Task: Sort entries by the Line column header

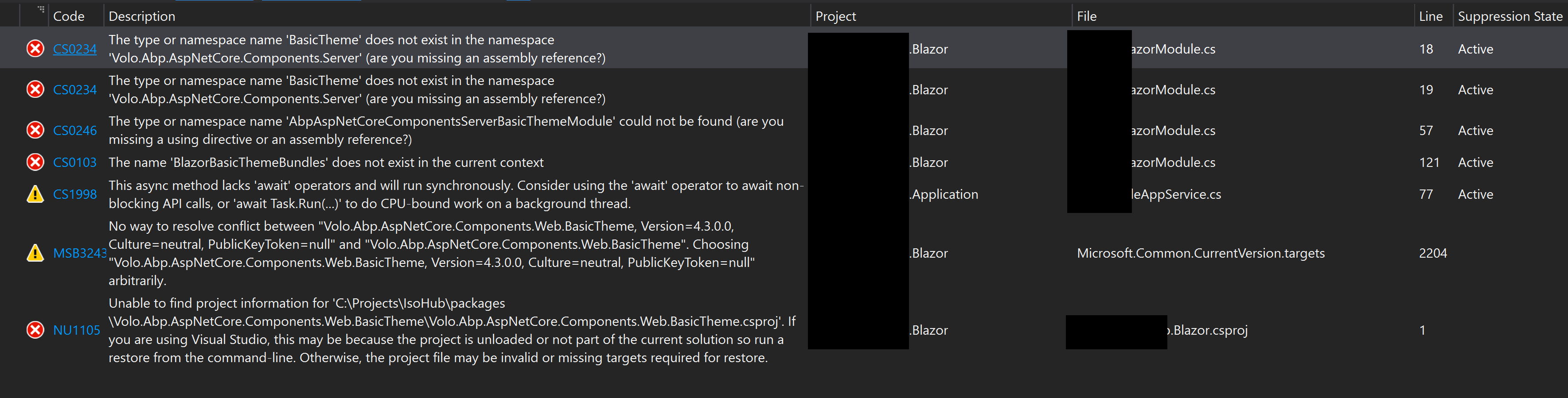Action: tap(1431, 16)
